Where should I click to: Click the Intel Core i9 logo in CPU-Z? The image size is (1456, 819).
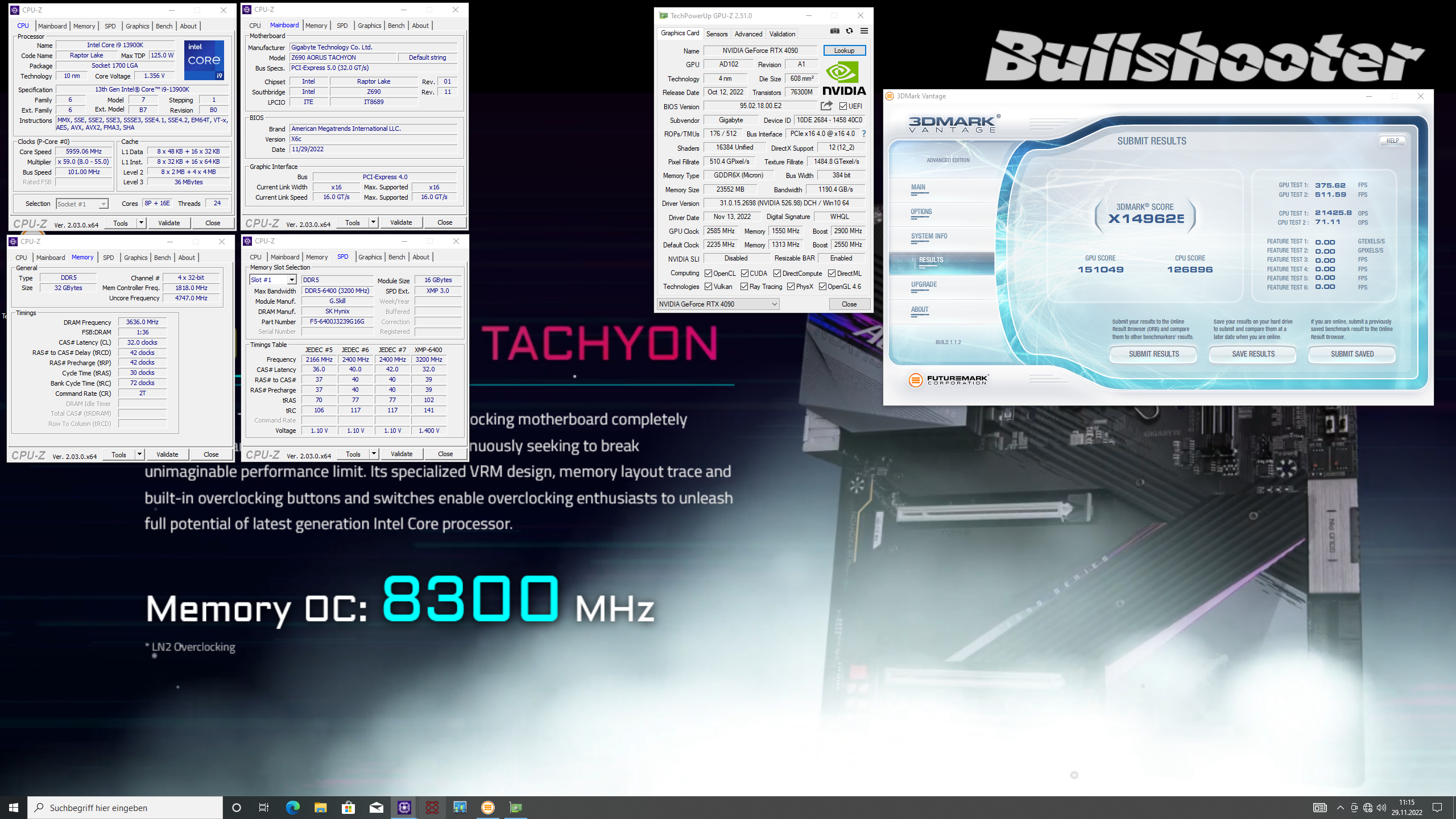point(204,60)
